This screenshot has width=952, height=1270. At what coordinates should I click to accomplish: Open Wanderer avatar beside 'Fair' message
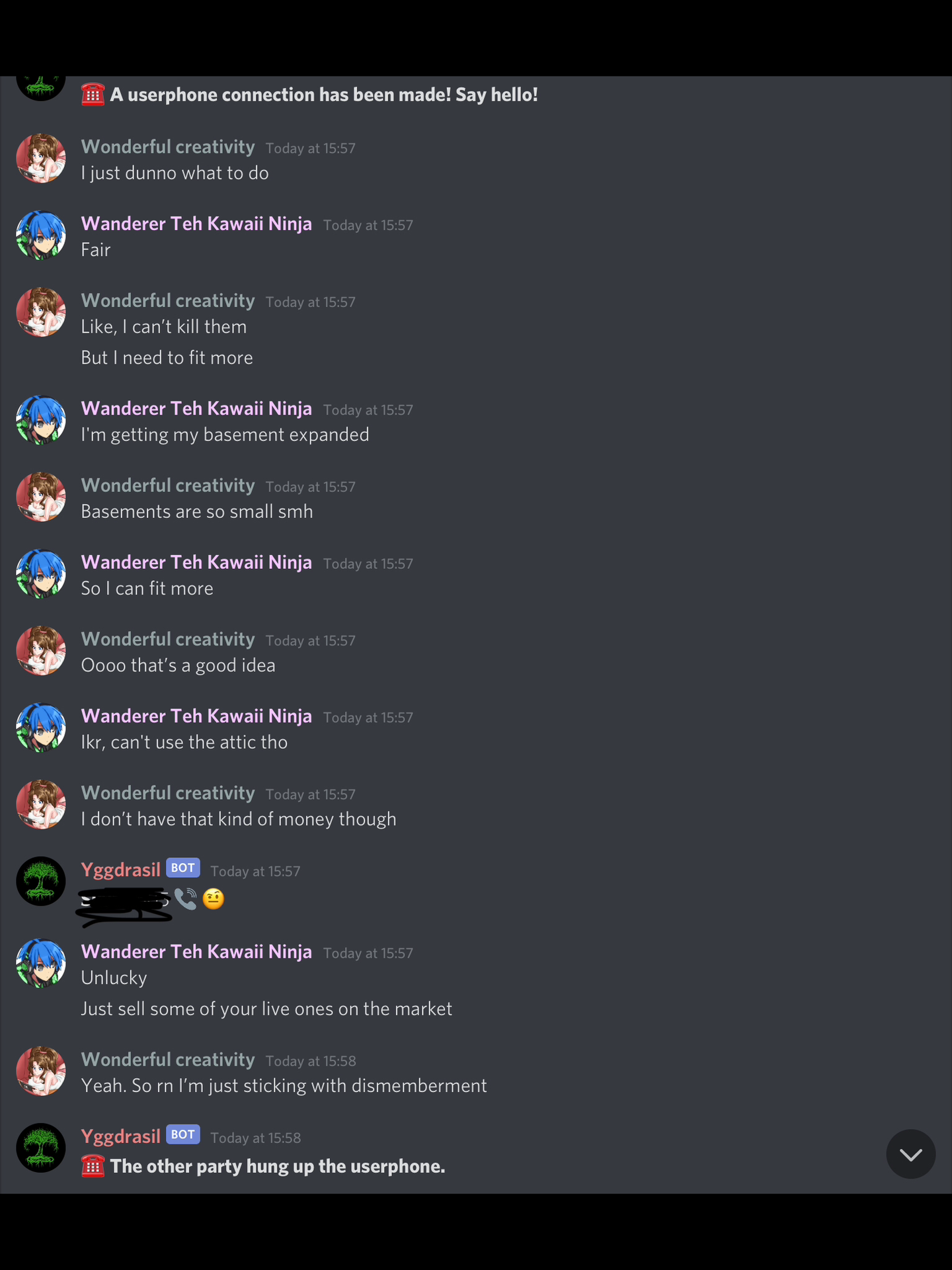click(41, 235)
